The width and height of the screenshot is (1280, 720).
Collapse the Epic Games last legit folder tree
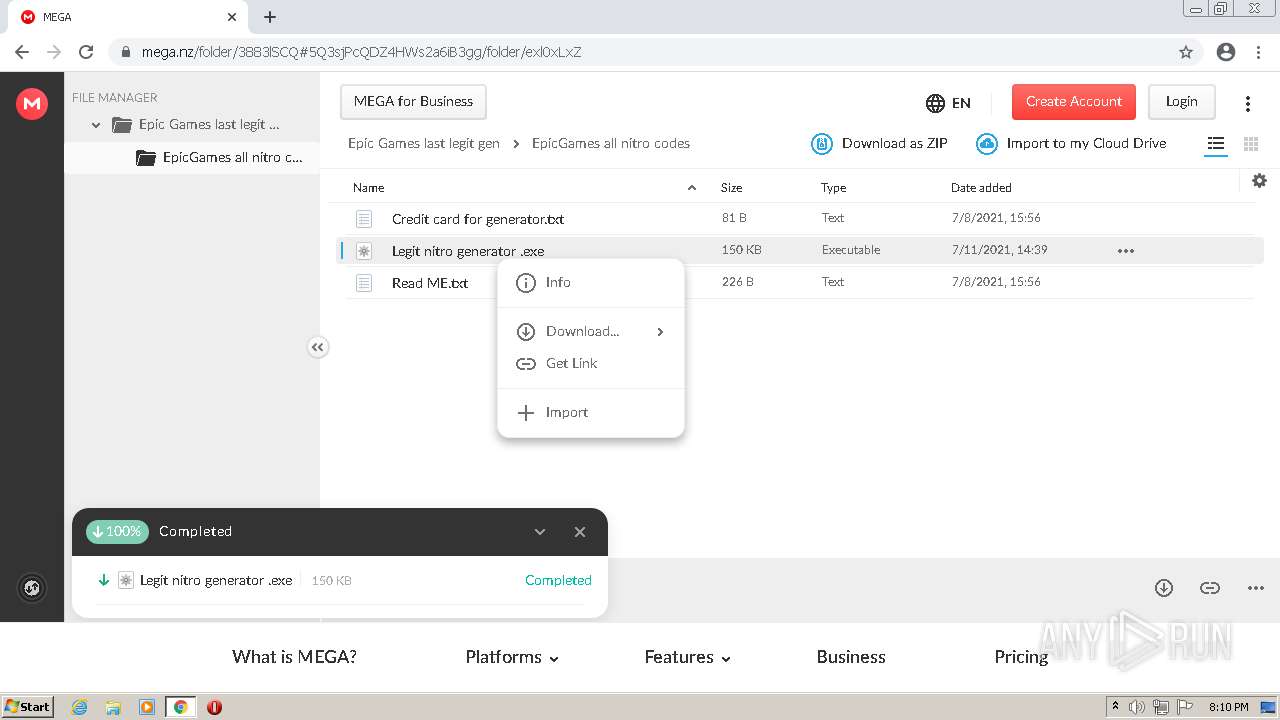tap(96, 125)
